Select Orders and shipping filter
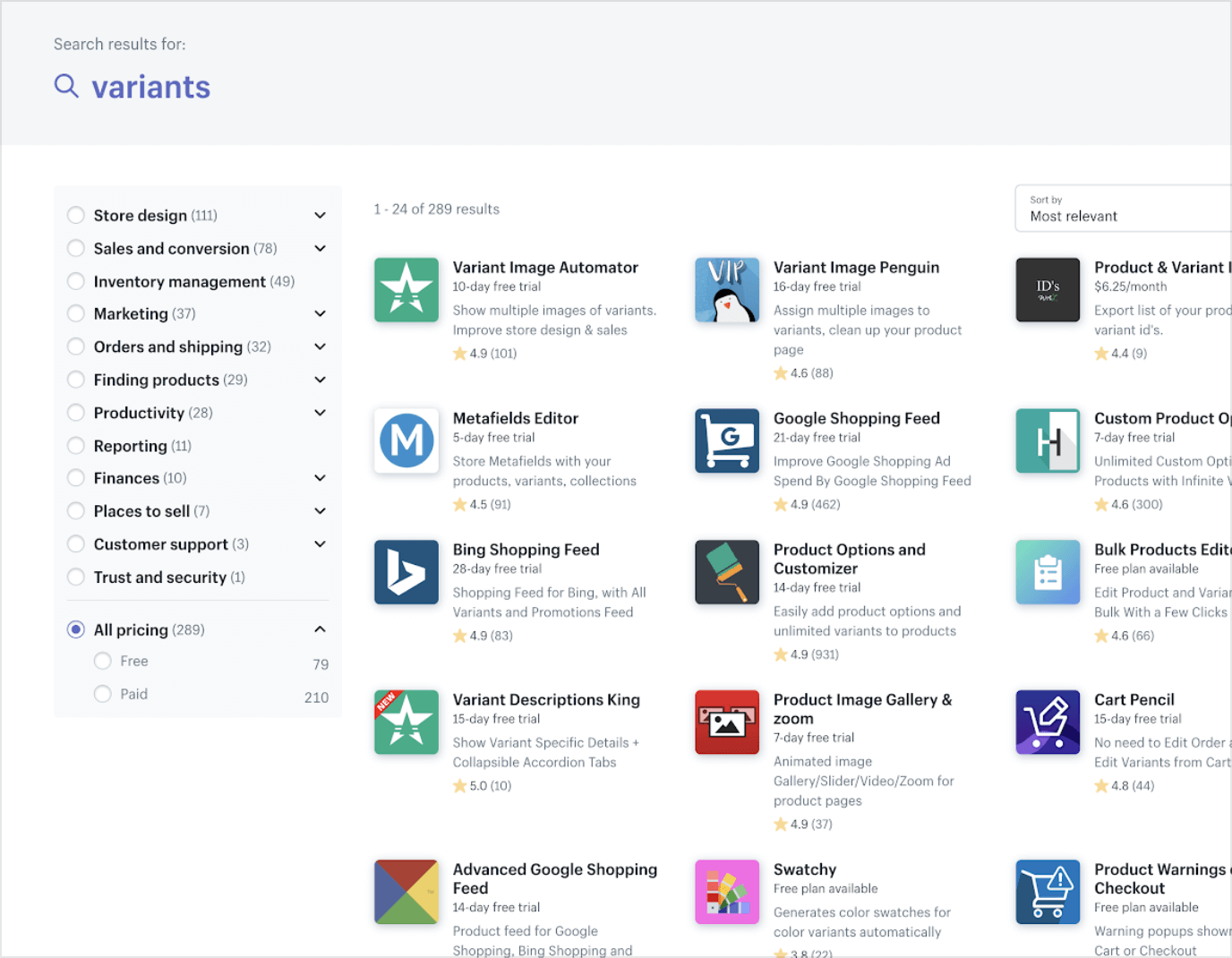Image resolution: width=1232 pixels, height=958 pixels. 76,346
